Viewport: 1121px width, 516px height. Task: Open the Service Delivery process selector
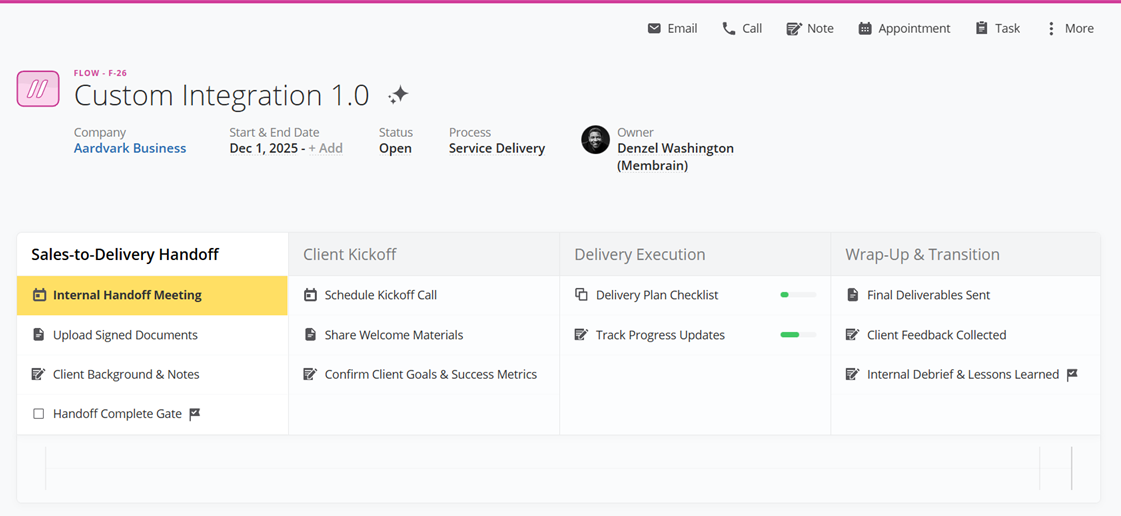[496, 148]
